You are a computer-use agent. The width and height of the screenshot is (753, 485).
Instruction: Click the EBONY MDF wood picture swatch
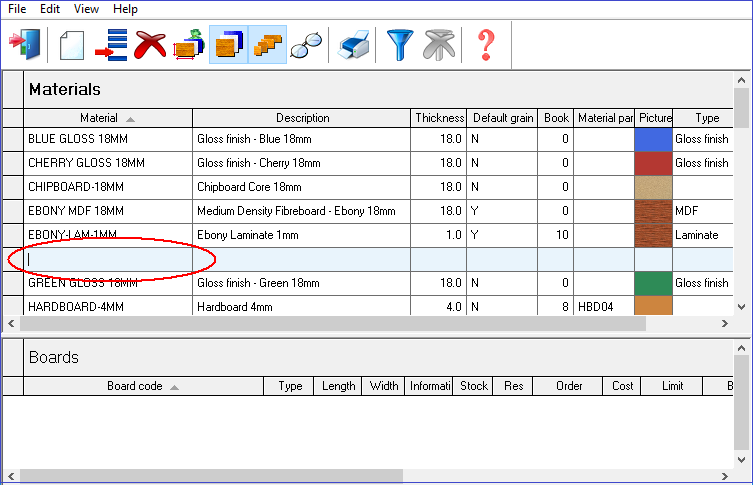pos(653,211)
